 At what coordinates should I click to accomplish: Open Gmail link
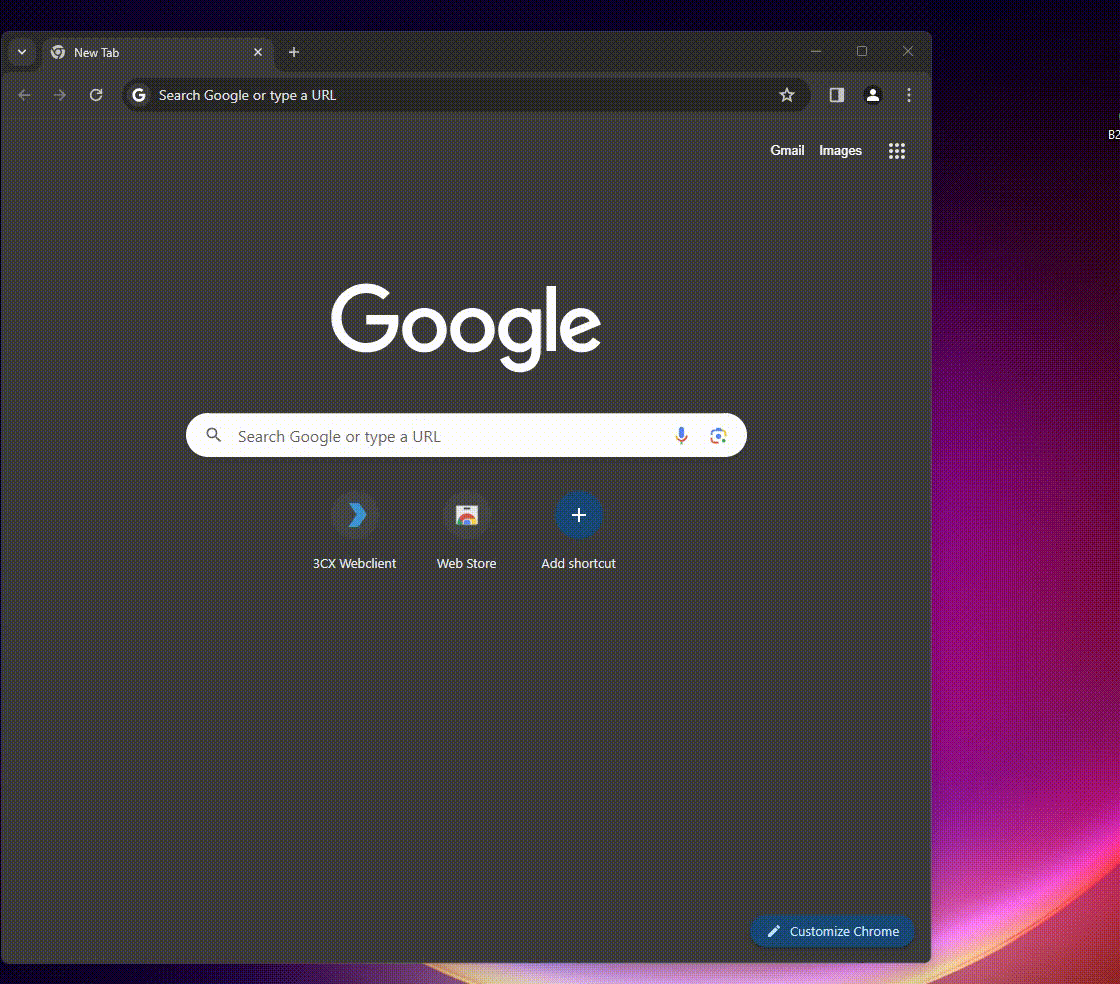(x=787, y=151)
